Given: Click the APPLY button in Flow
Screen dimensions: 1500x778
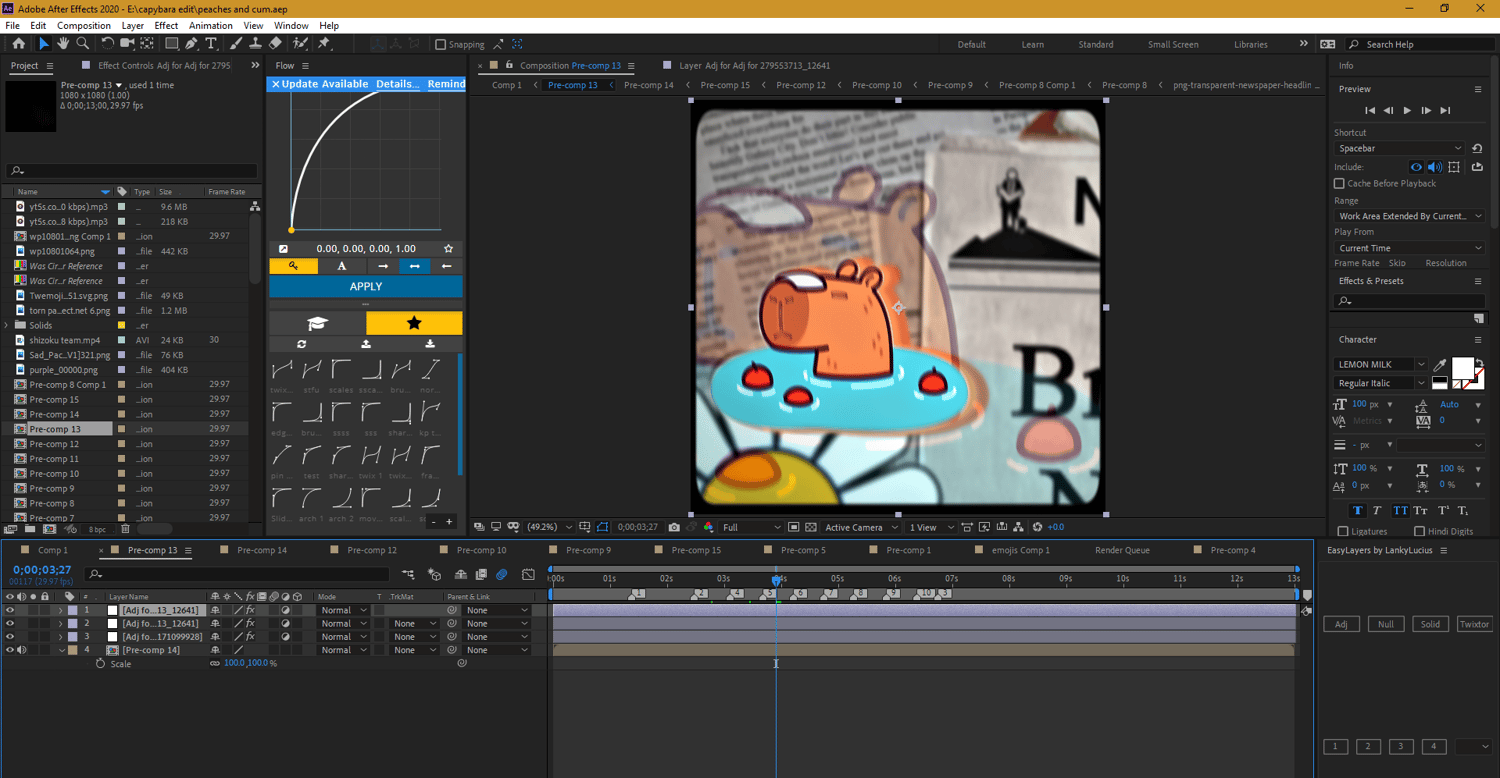Looking at the screenshot, I should [x=366, y=287].
